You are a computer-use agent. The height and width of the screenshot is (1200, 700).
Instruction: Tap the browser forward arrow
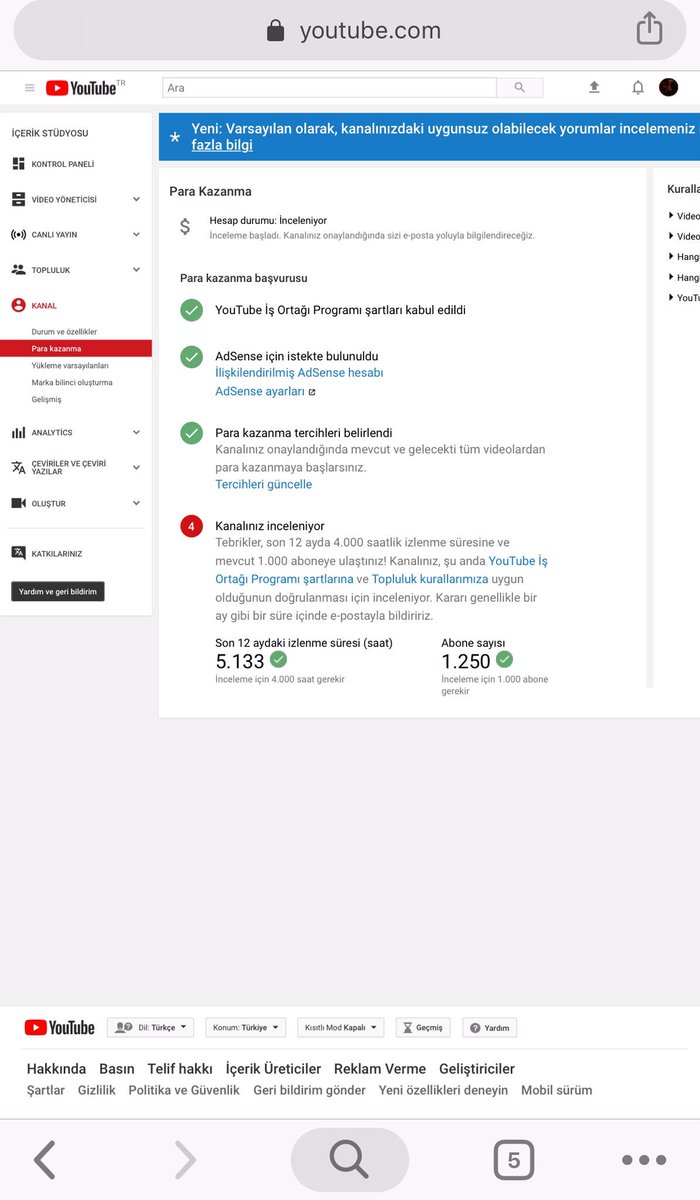click(x=185, y=1160)
